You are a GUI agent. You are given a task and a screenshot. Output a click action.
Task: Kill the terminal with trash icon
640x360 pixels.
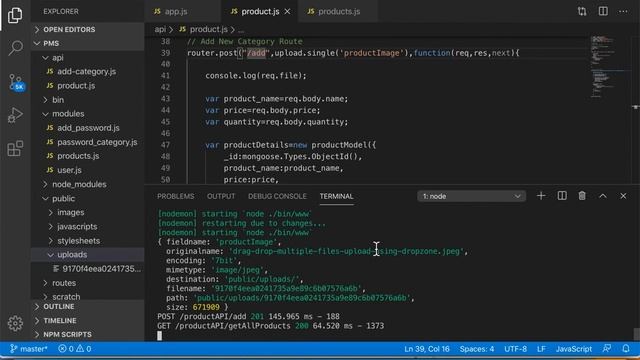pyautogui.click(x=582, y=196)
